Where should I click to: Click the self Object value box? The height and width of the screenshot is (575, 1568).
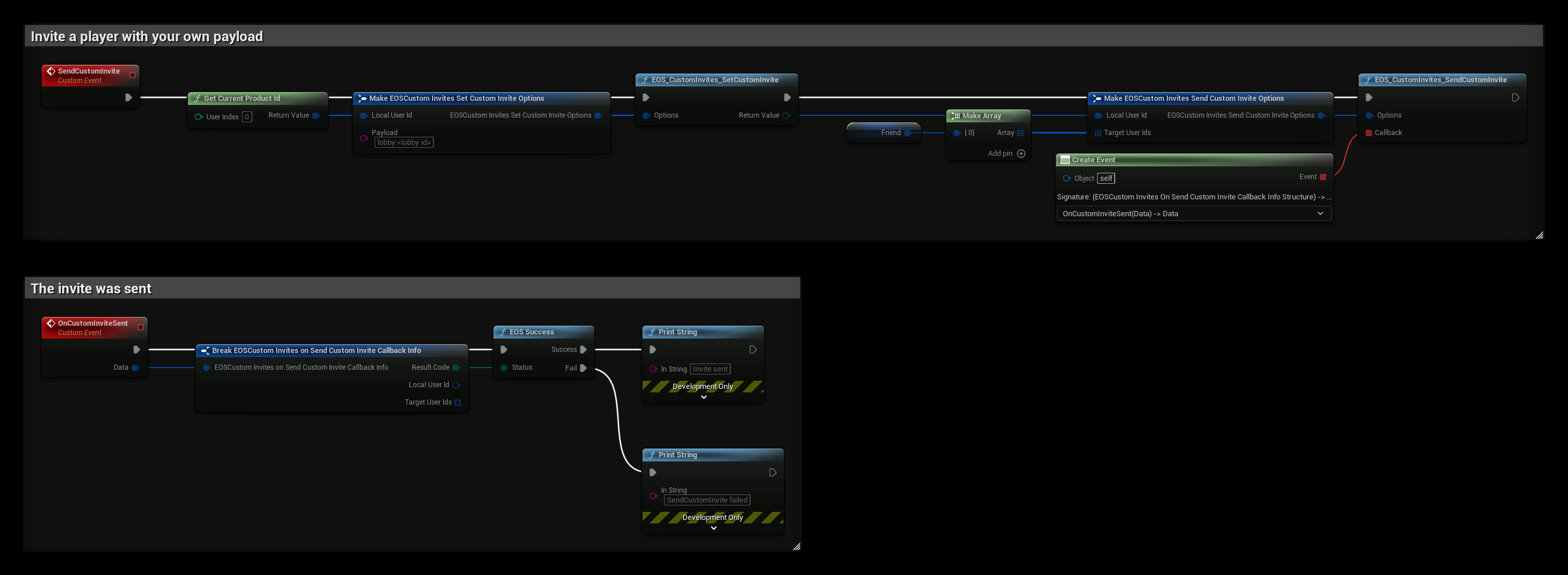point(1106,179)
